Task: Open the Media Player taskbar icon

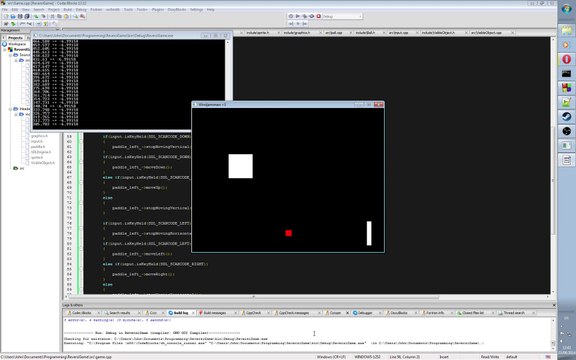Action: coord(566,45)
